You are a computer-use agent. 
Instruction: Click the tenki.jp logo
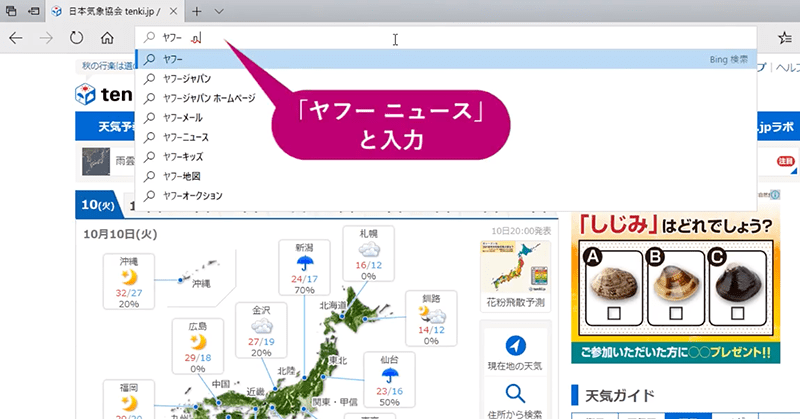[x=104, y=94]
